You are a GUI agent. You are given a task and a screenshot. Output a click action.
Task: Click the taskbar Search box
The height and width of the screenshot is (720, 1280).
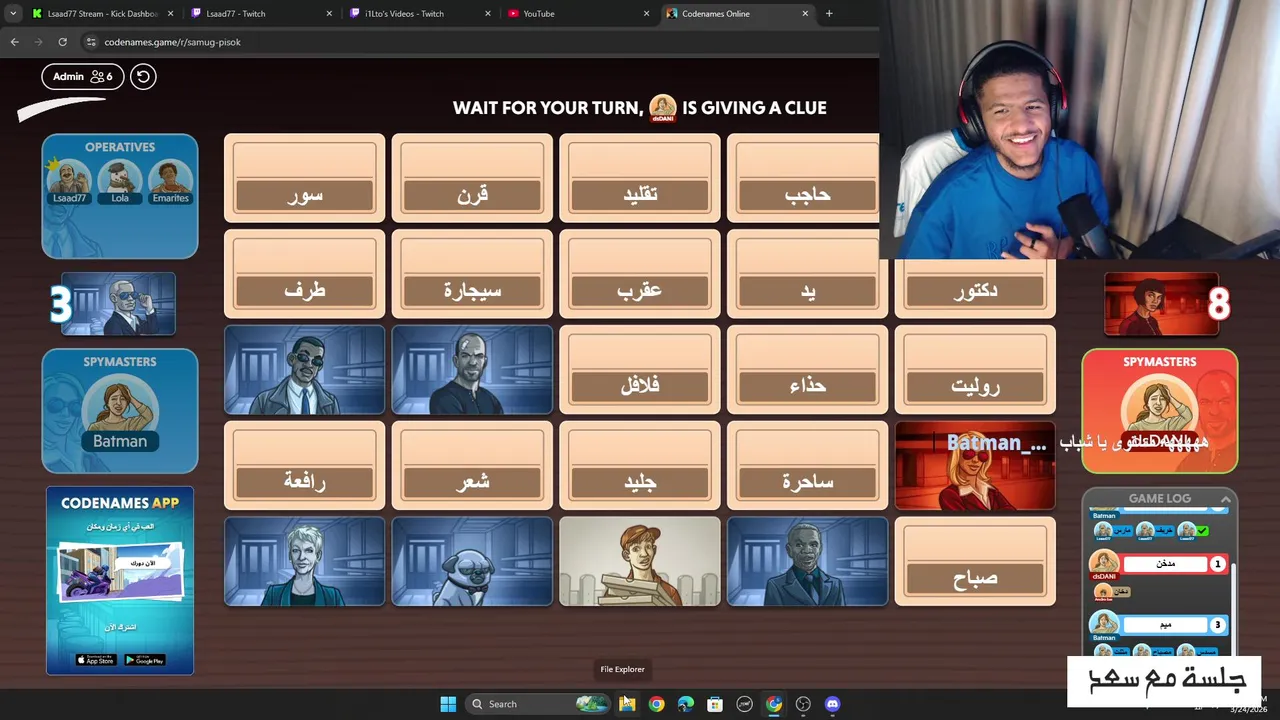[x=538, y=704]
